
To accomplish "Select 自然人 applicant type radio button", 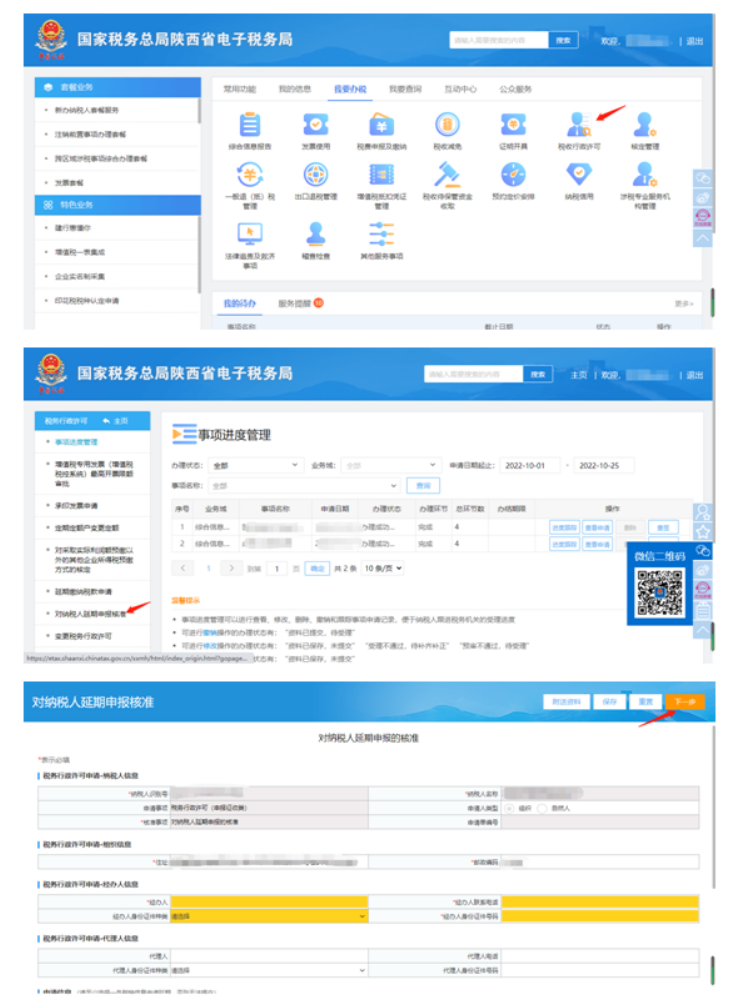I will pos(541,808).
